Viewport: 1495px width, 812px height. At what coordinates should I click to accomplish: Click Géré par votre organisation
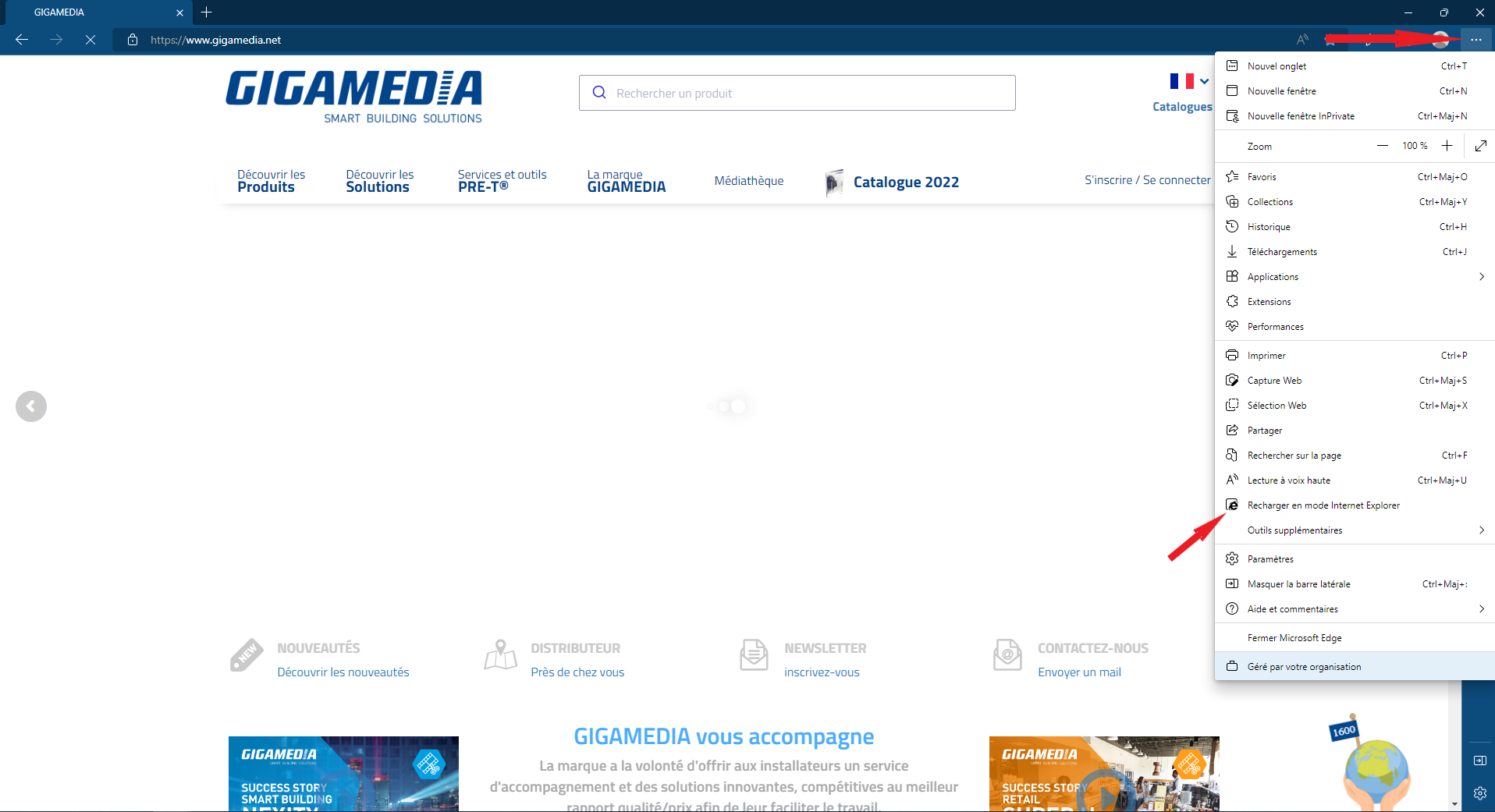coord(1355,667)
